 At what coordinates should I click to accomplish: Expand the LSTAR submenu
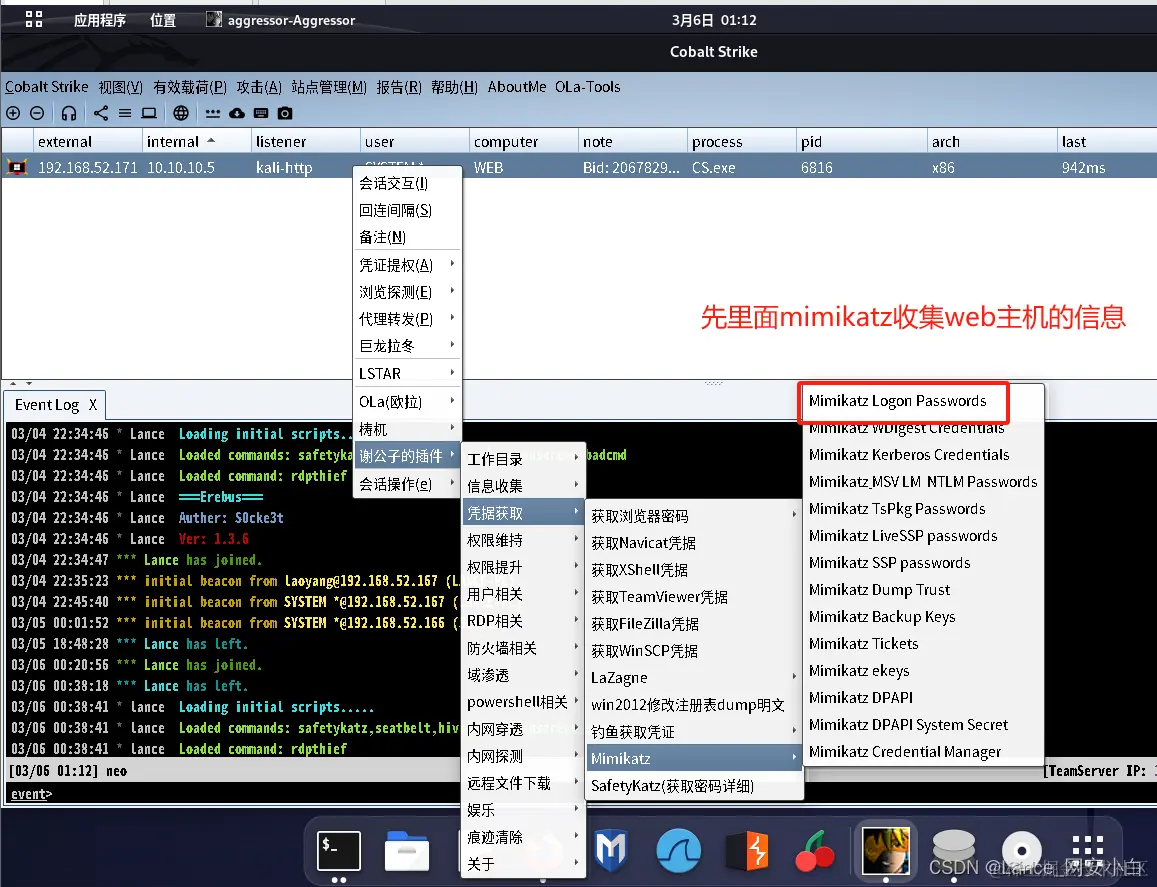coord(407,373)
